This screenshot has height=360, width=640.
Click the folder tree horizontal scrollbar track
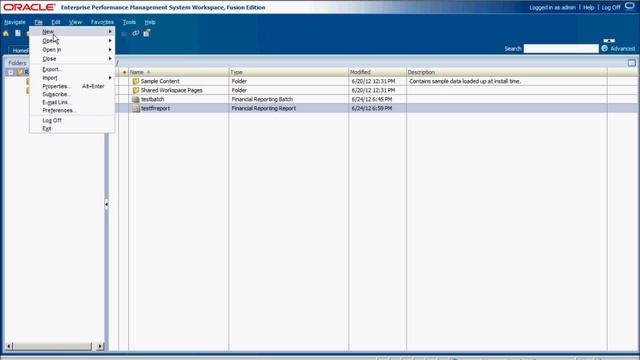52,347
